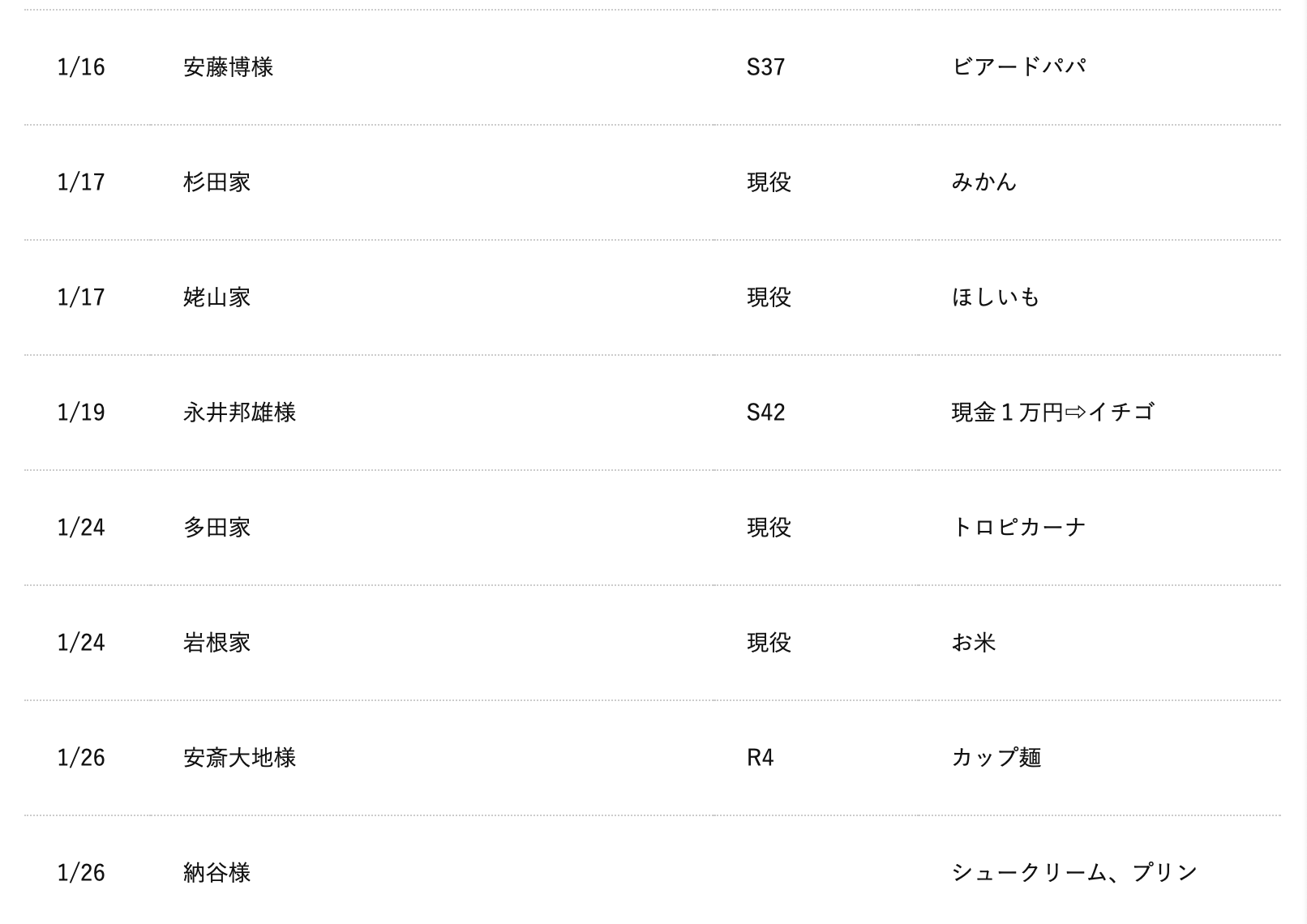Click the 安斎大地様 name entry
The height and width of the screenshot is (924, 1307).
coord(240,757)
